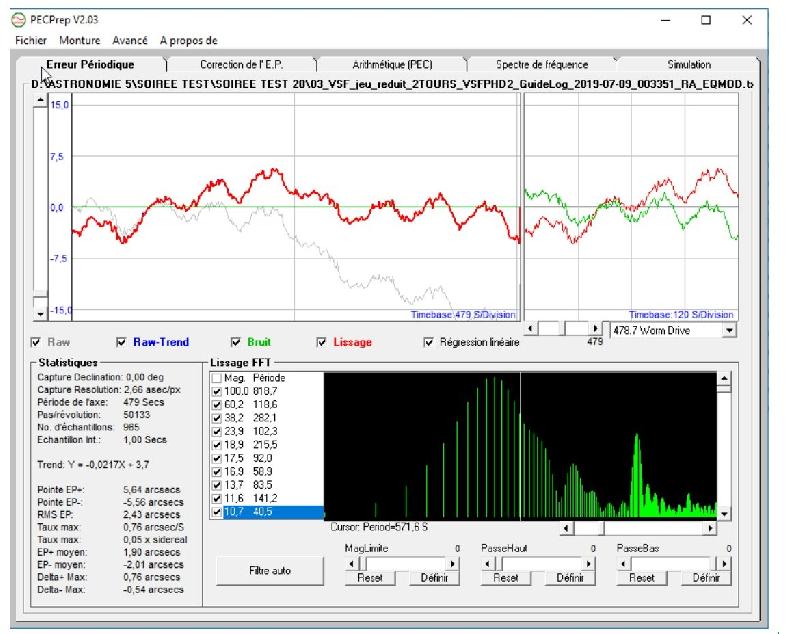This screenshot has width=800, height=634.
Task: Click MagLimite slider left arrow
Action: 351,564
